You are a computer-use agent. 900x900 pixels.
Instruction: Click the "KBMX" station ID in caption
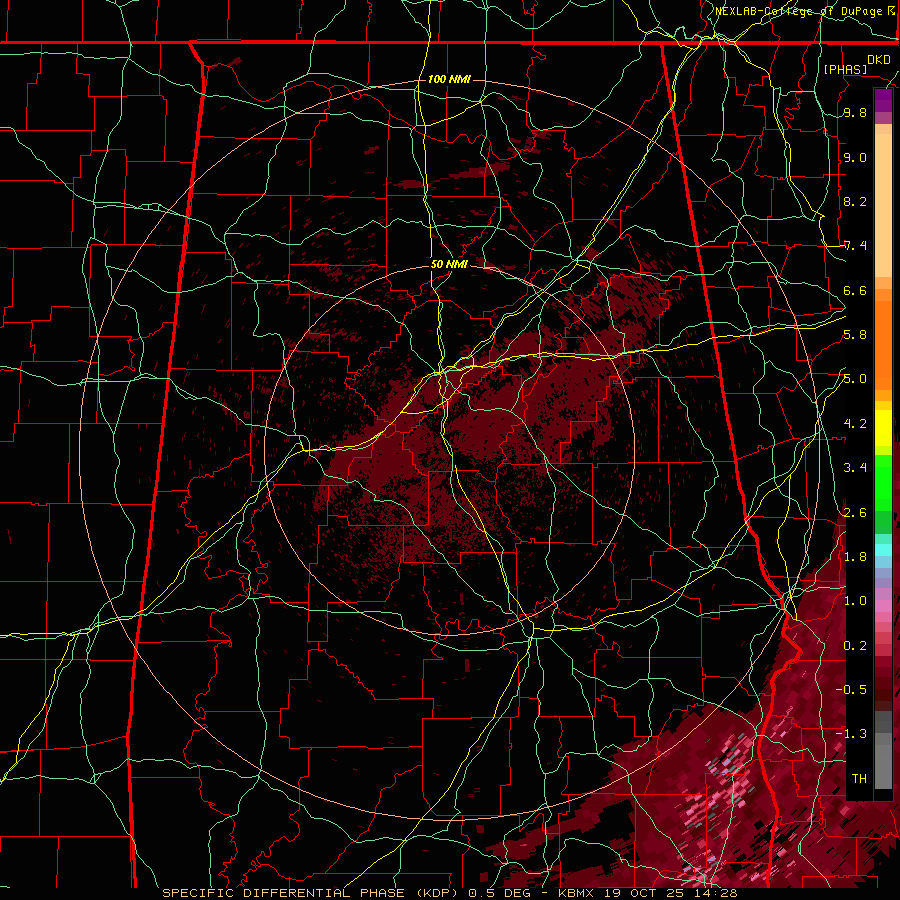point(578,893)
